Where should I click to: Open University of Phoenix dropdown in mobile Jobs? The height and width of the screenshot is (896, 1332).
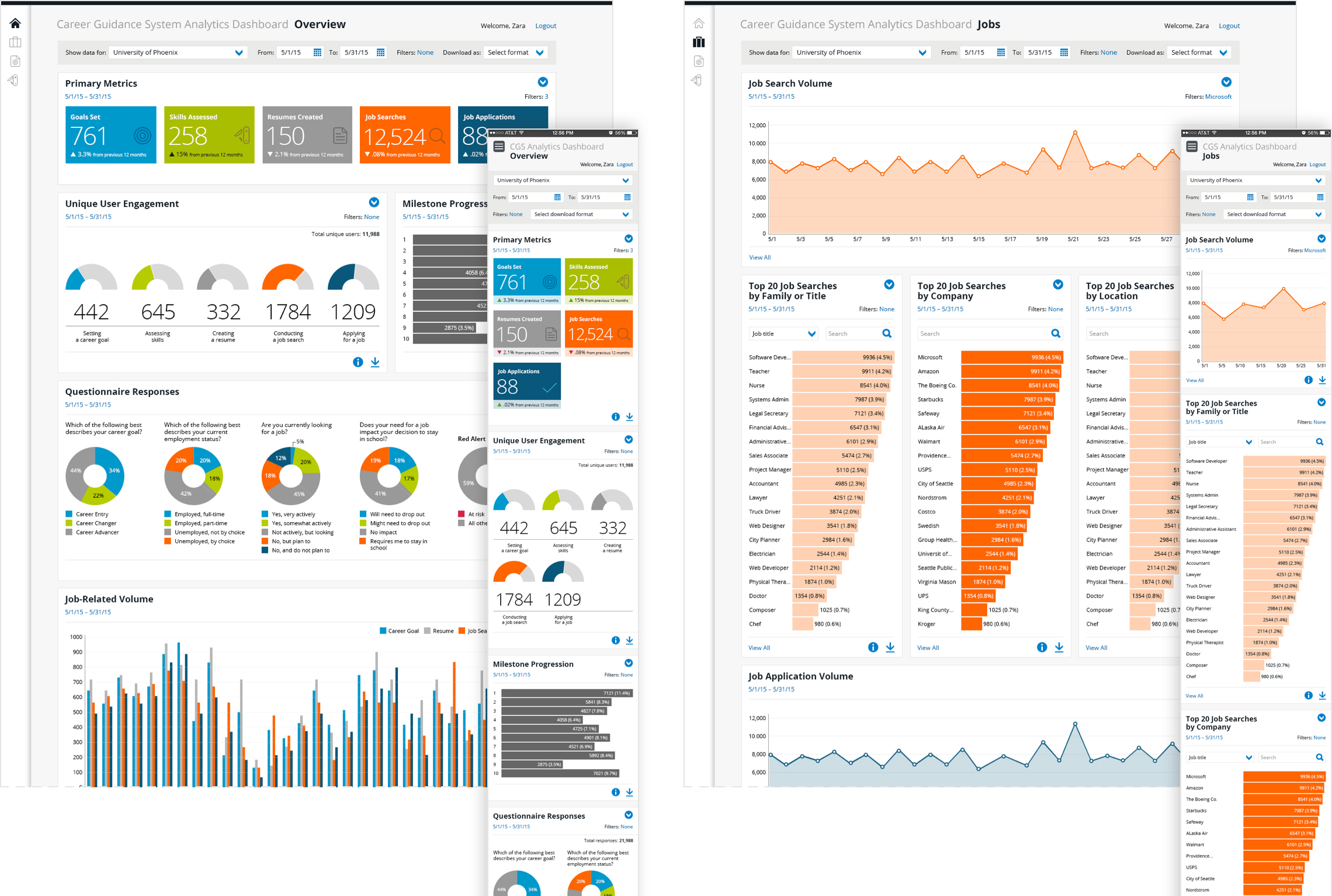pyautogui.click(x=1255, y=180)
